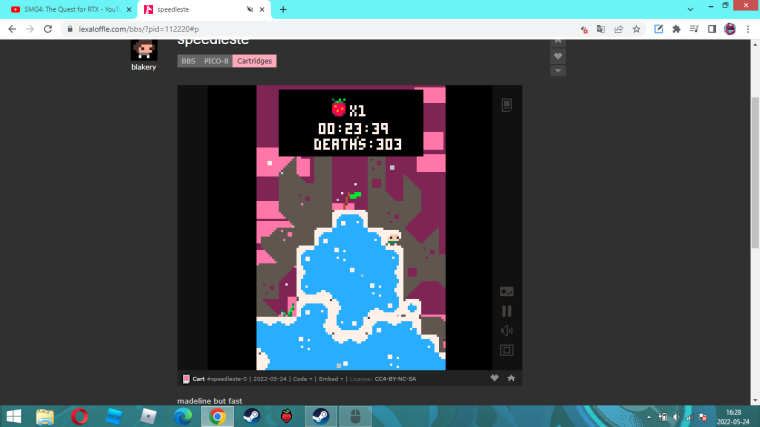Click the blakery username link
This screenshot has height=427, width=760.
point(143,67)
